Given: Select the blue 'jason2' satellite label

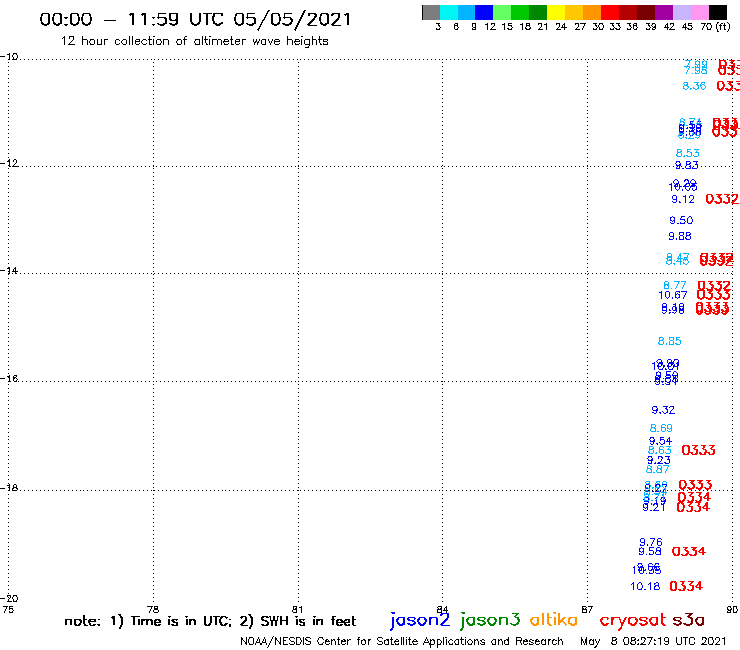Looking at the screenshot, I should click(420, 620).
